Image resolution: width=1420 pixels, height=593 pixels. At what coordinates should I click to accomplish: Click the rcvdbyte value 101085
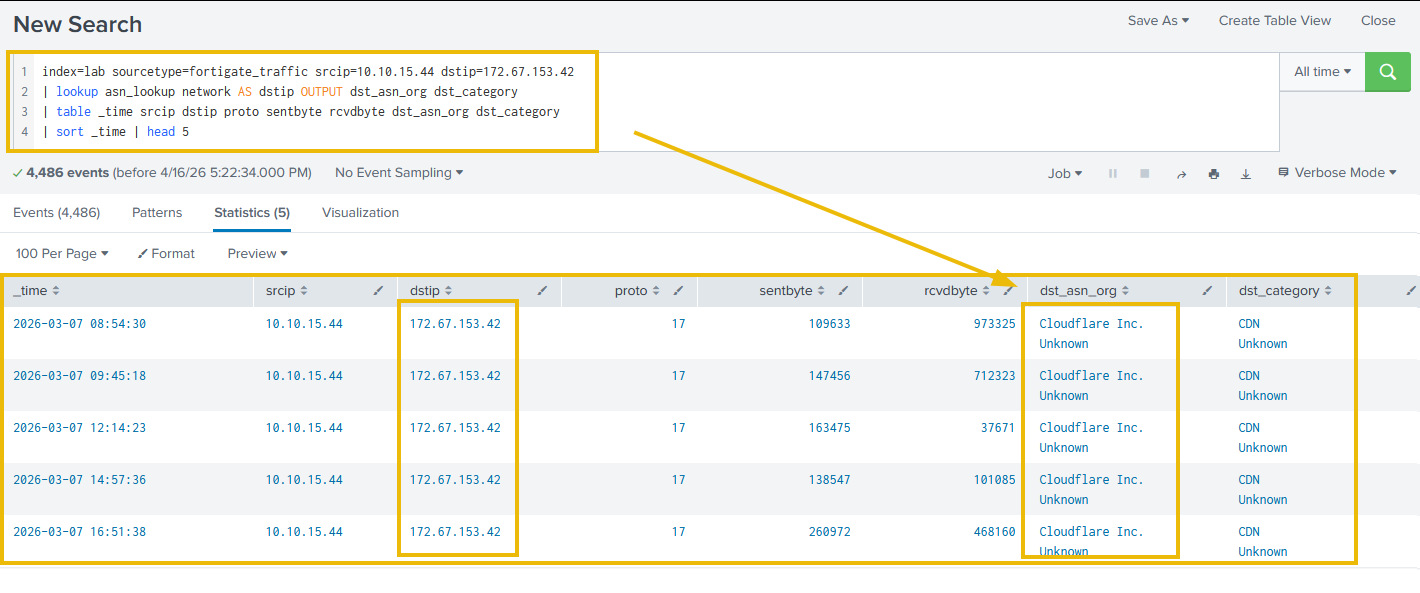coord(994,480)
